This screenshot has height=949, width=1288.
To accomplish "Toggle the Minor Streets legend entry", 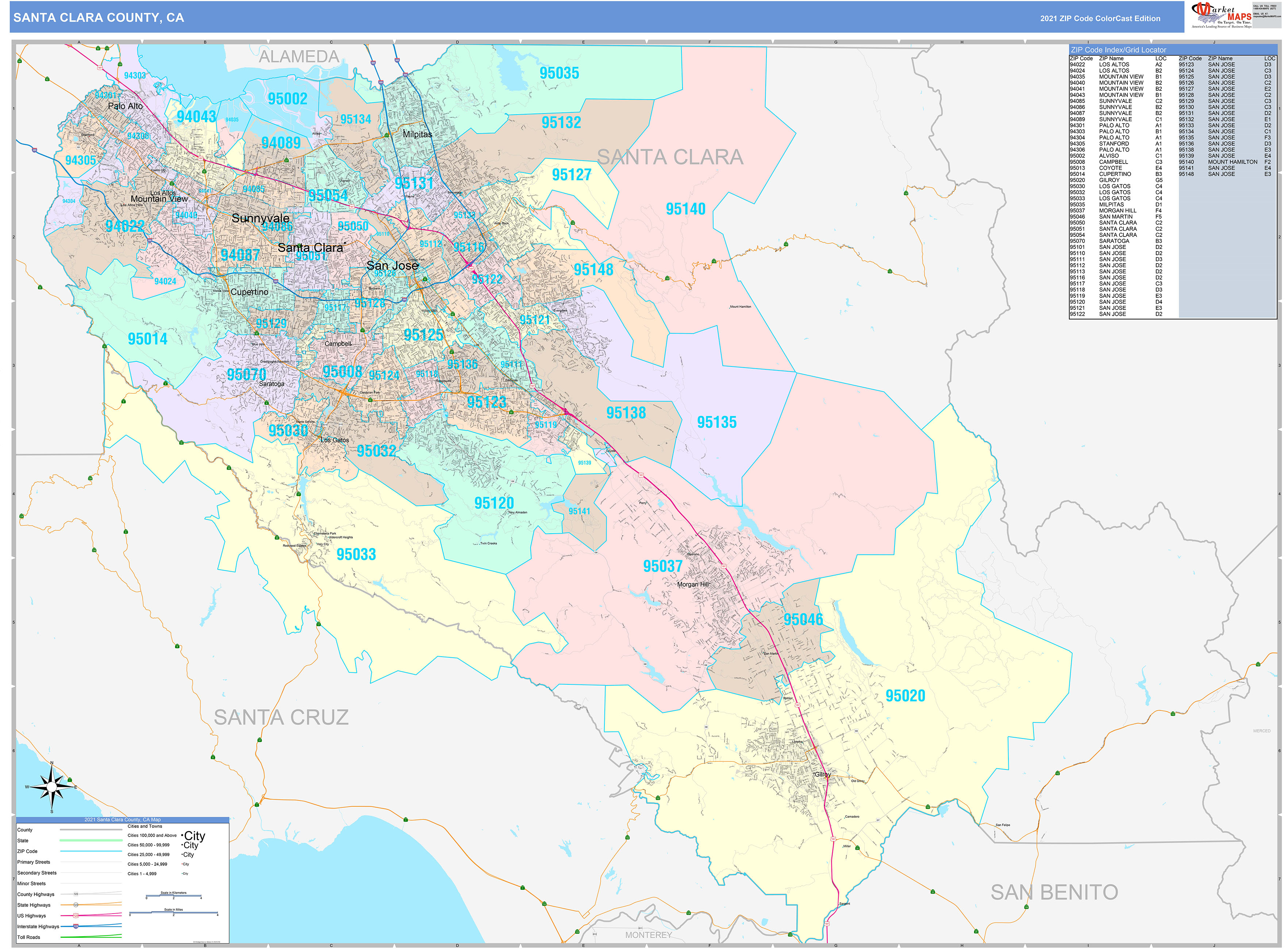I will click(x=32, y=884).
